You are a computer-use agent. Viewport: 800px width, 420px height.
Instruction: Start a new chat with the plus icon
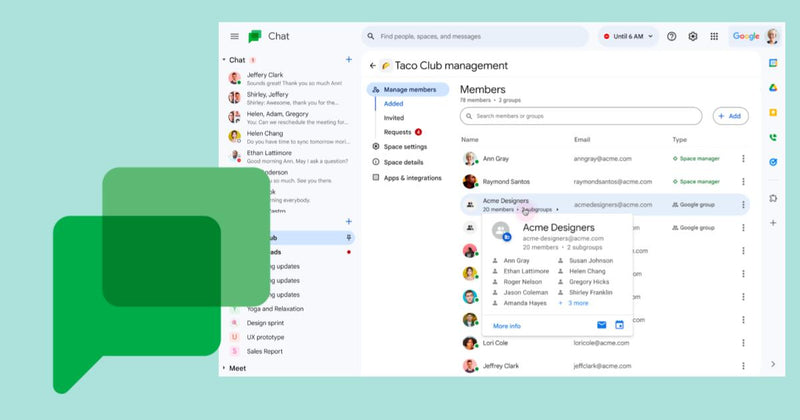coord(348,60)
